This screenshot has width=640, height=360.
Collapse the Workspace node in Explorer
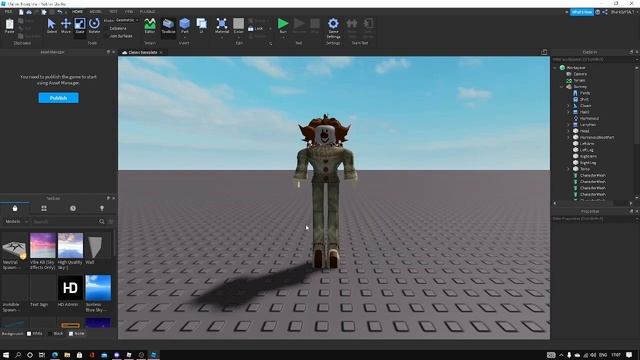(x=555, y=67)
